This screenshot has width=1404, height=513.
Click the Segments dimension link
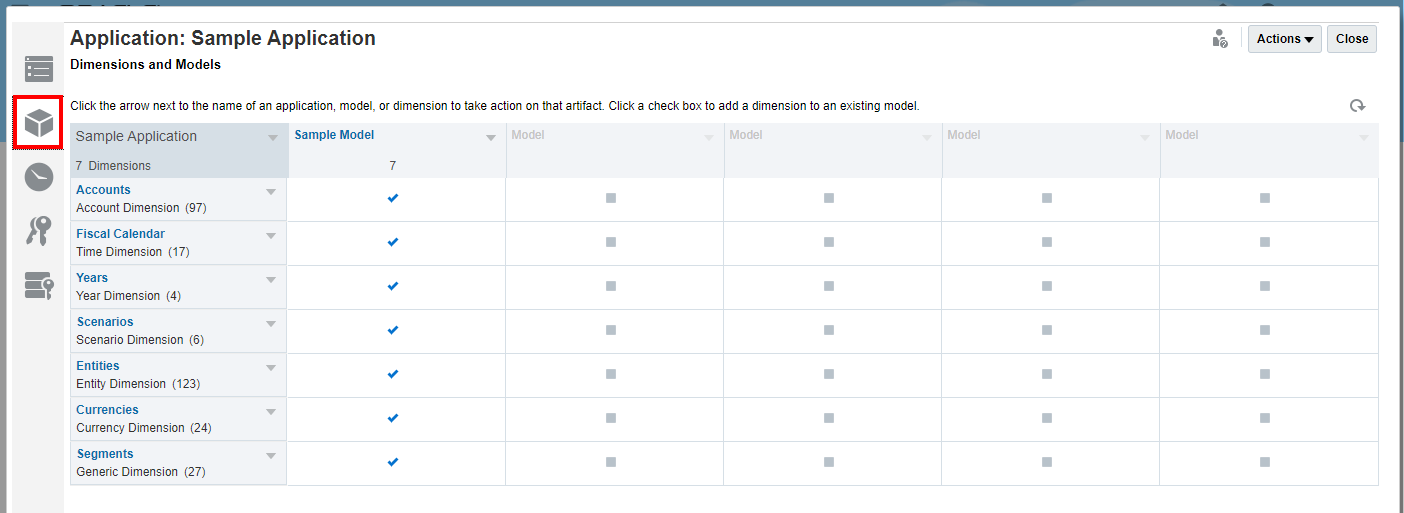(105, 454)
